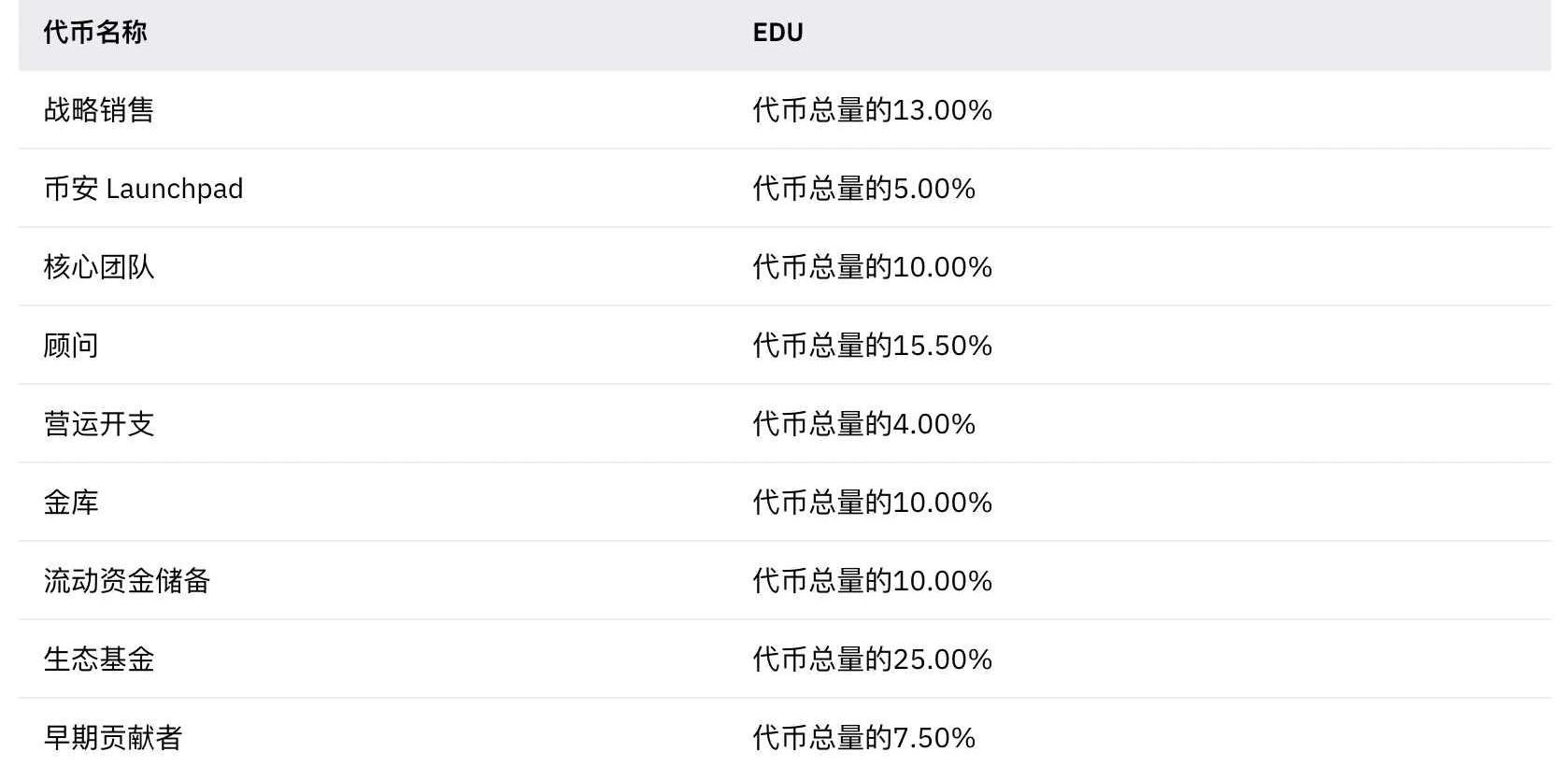Click the 金库 row label
Viewport: 1568px width, 766px height.
[x=71, y=503]
